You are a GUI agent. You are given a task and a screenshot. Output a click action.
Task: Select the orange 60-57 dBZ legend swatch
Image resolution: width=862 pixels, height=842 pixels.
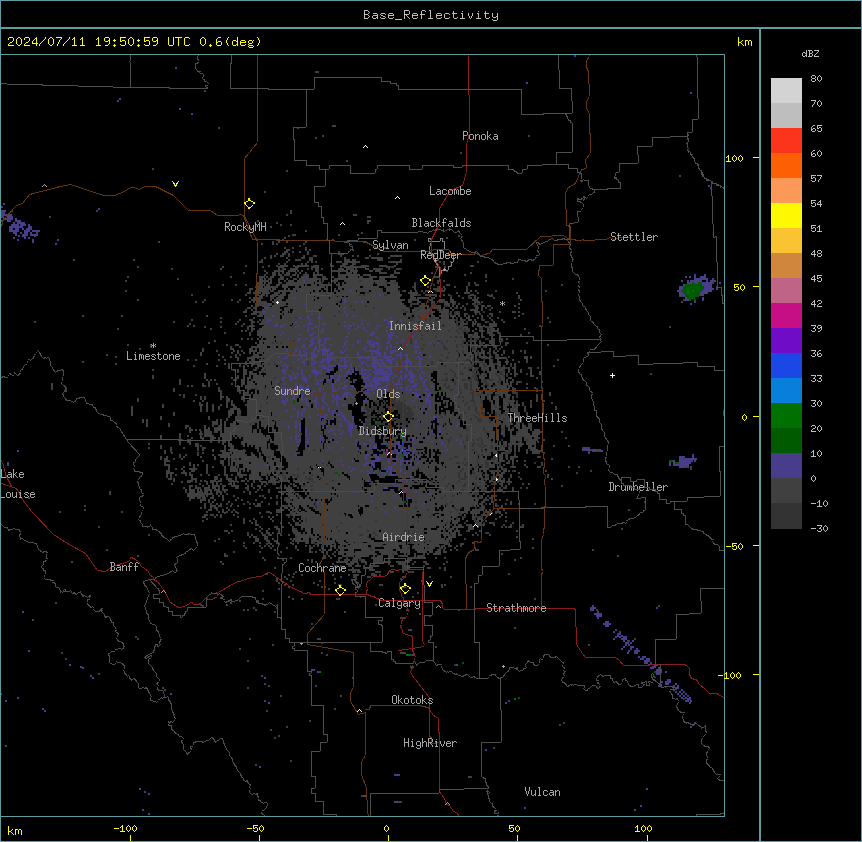tap(786, 165)
